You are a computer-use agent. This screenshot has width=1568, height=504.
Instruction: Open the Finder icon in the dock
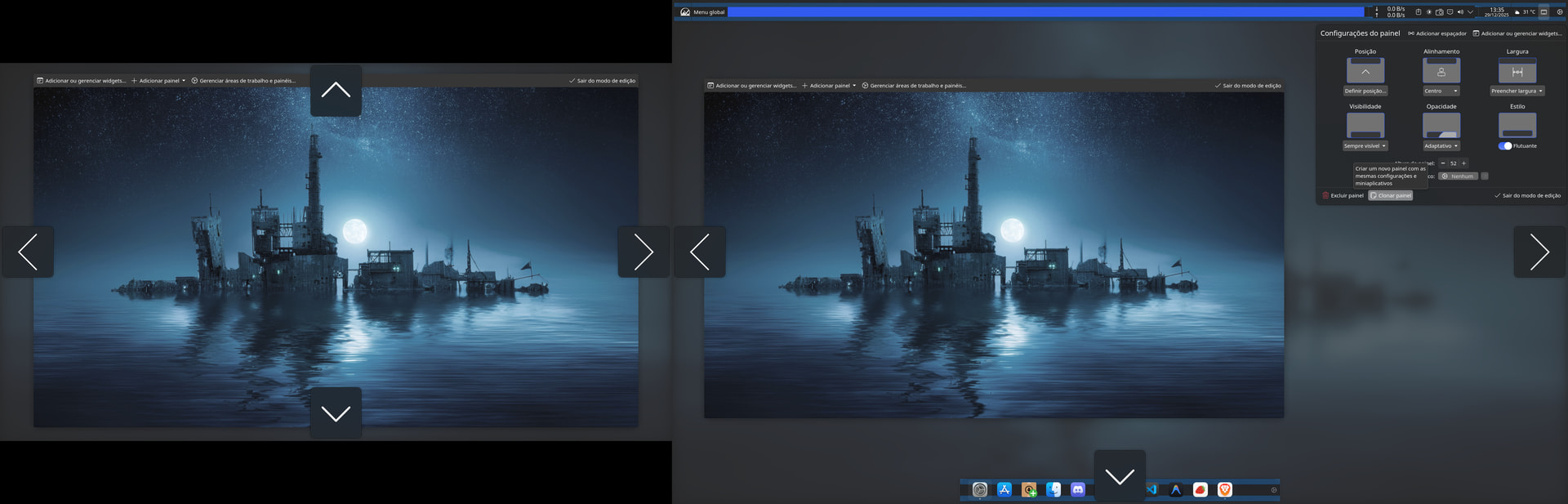point(1053,489)
